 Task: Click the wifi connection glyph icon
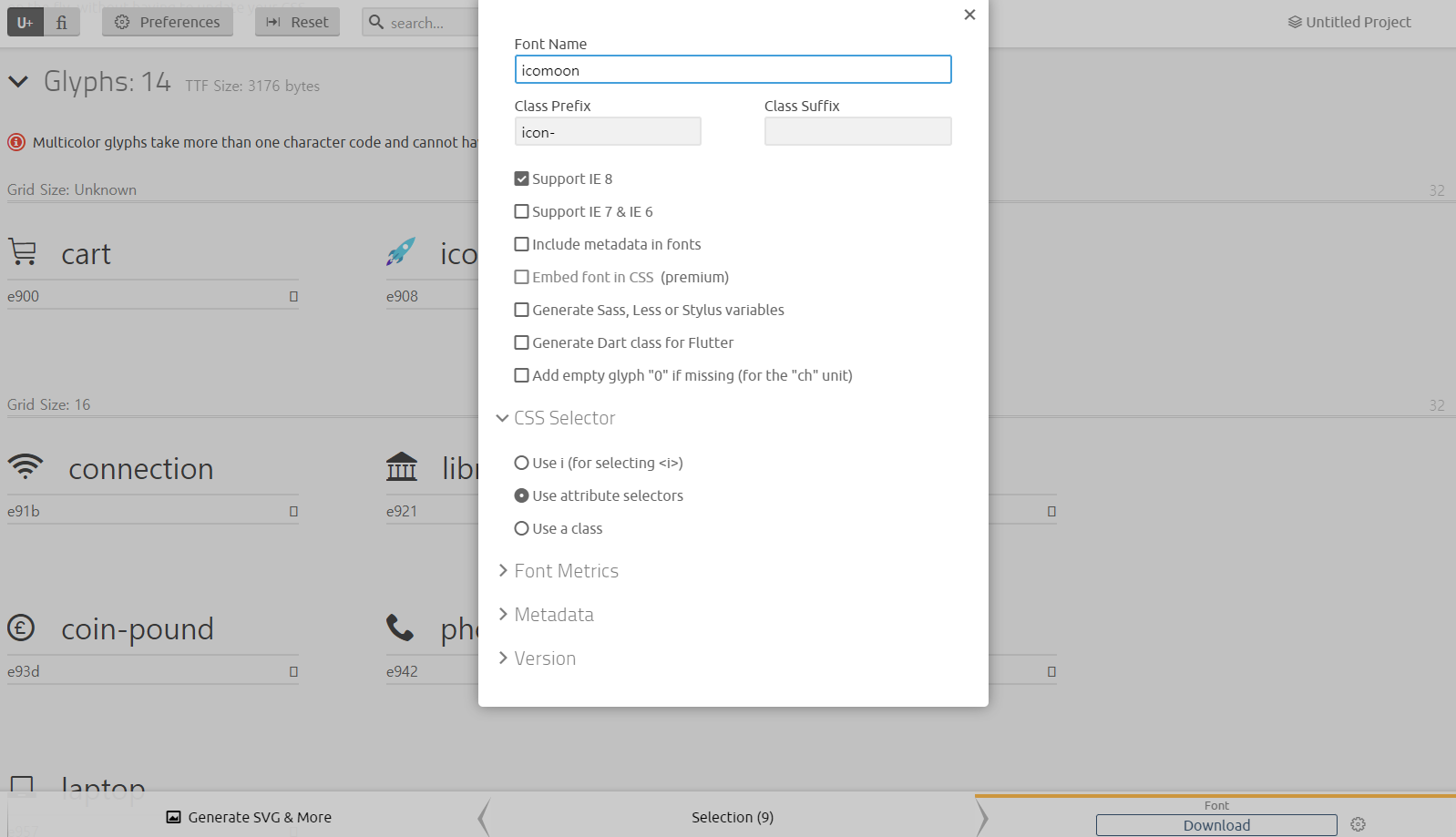pyautogui.click(x=26, y=466)
